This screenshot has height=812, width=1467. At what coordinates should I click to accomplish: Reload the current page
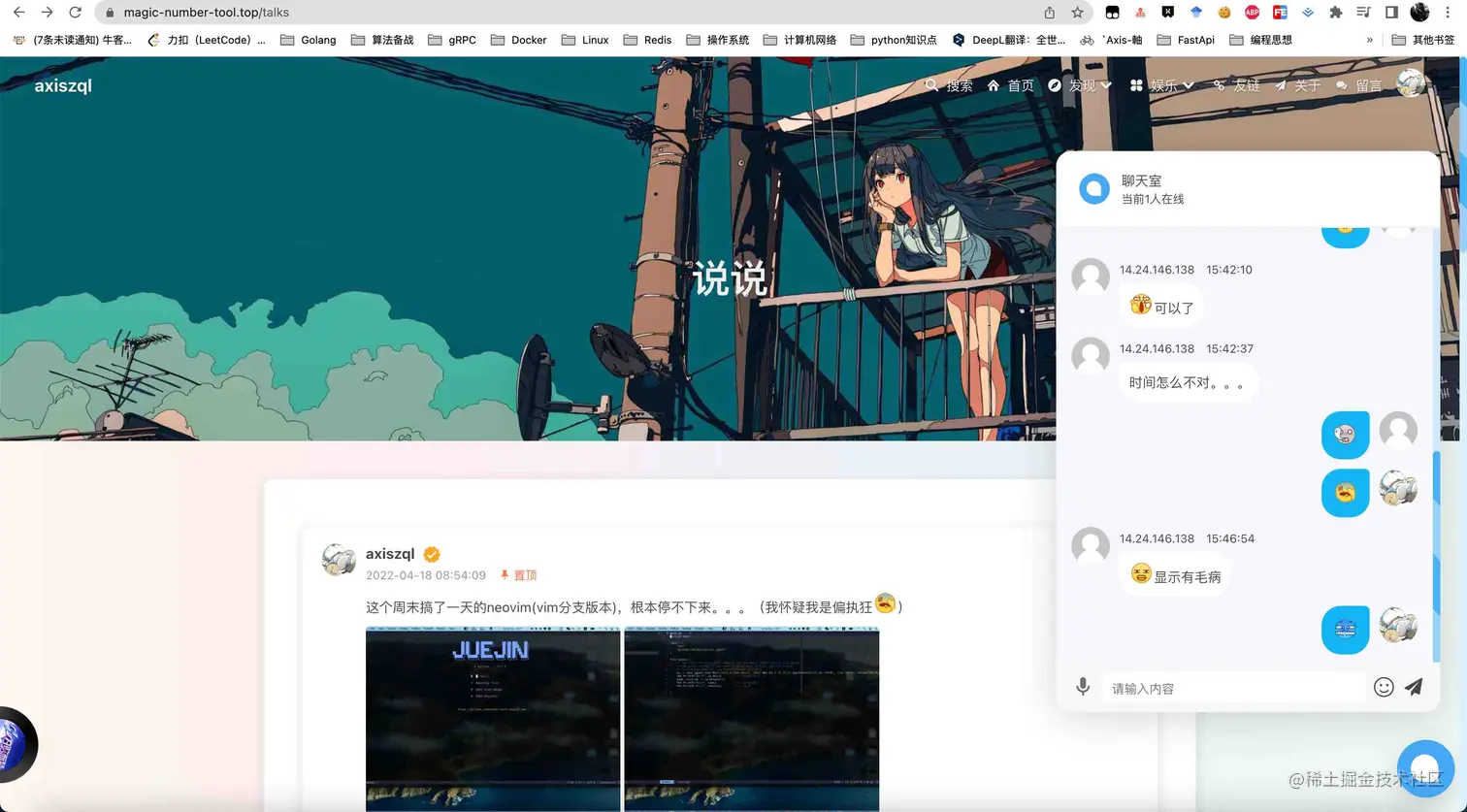[76, 13]
